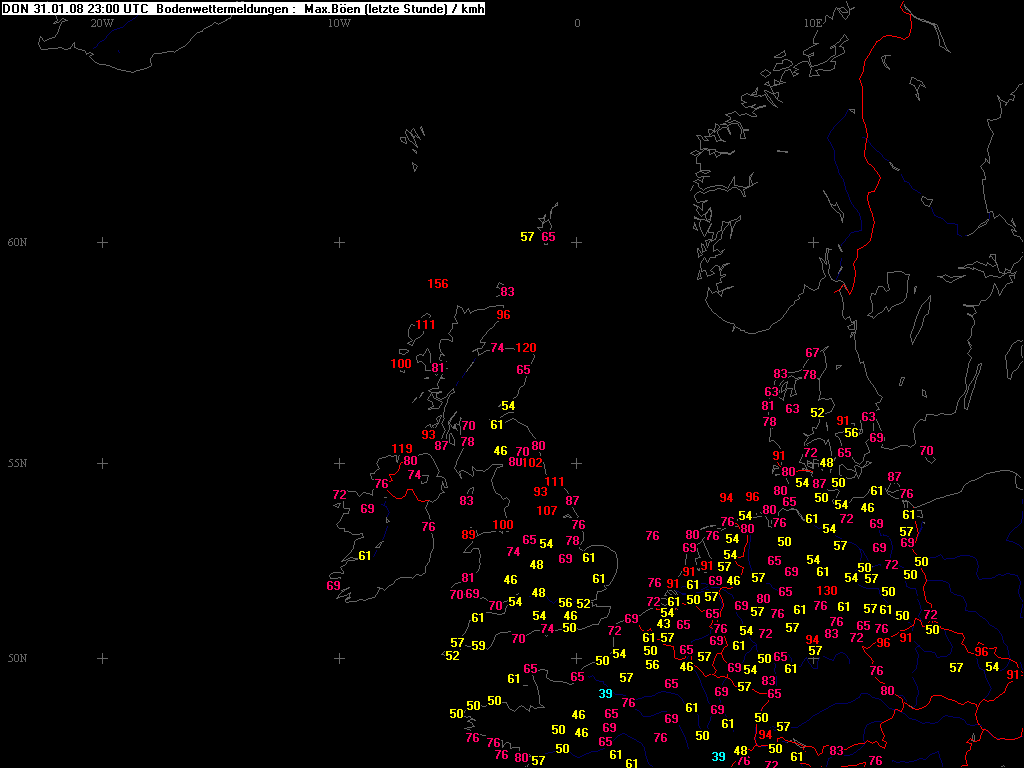Click the 55N latitude label
The width and height of the screenshot is (1024, 768).
[17, 464]
